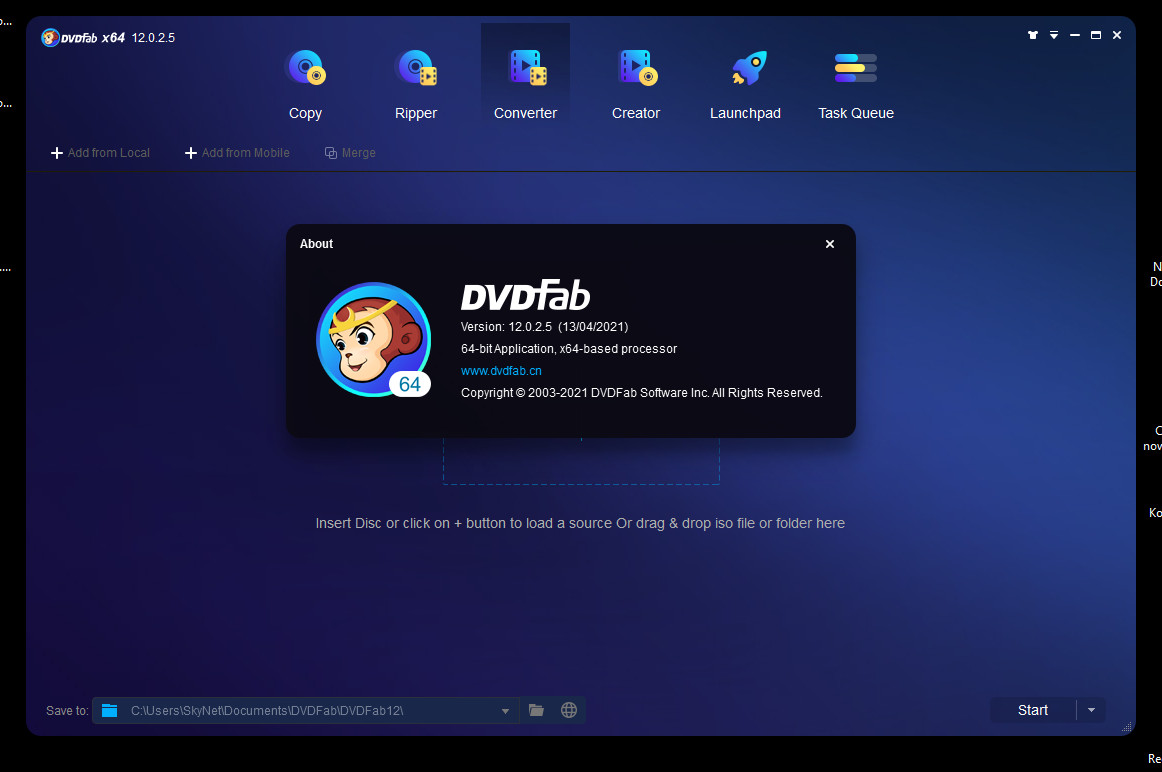Open the Launchpad
This screenshot has width=1162, height=772.
coord(746,84)
